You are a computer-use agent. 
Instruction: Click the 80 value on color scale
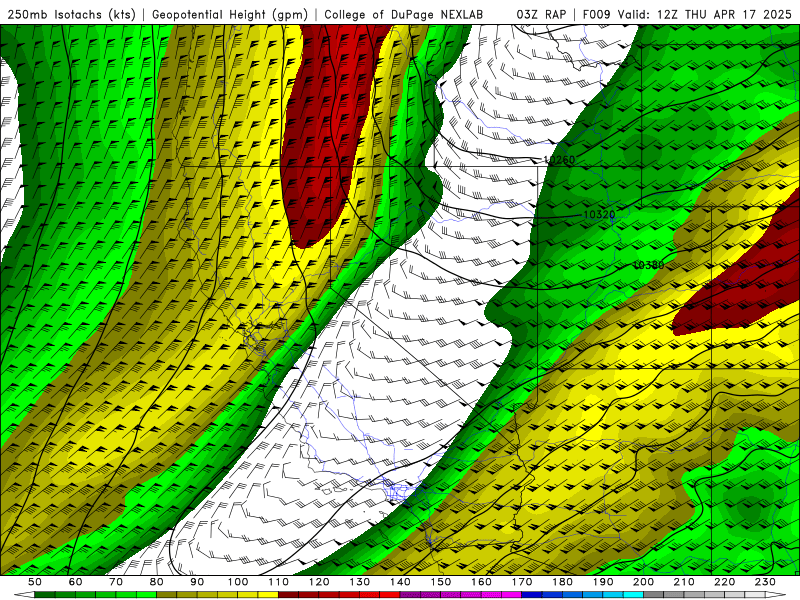point(156,582)
